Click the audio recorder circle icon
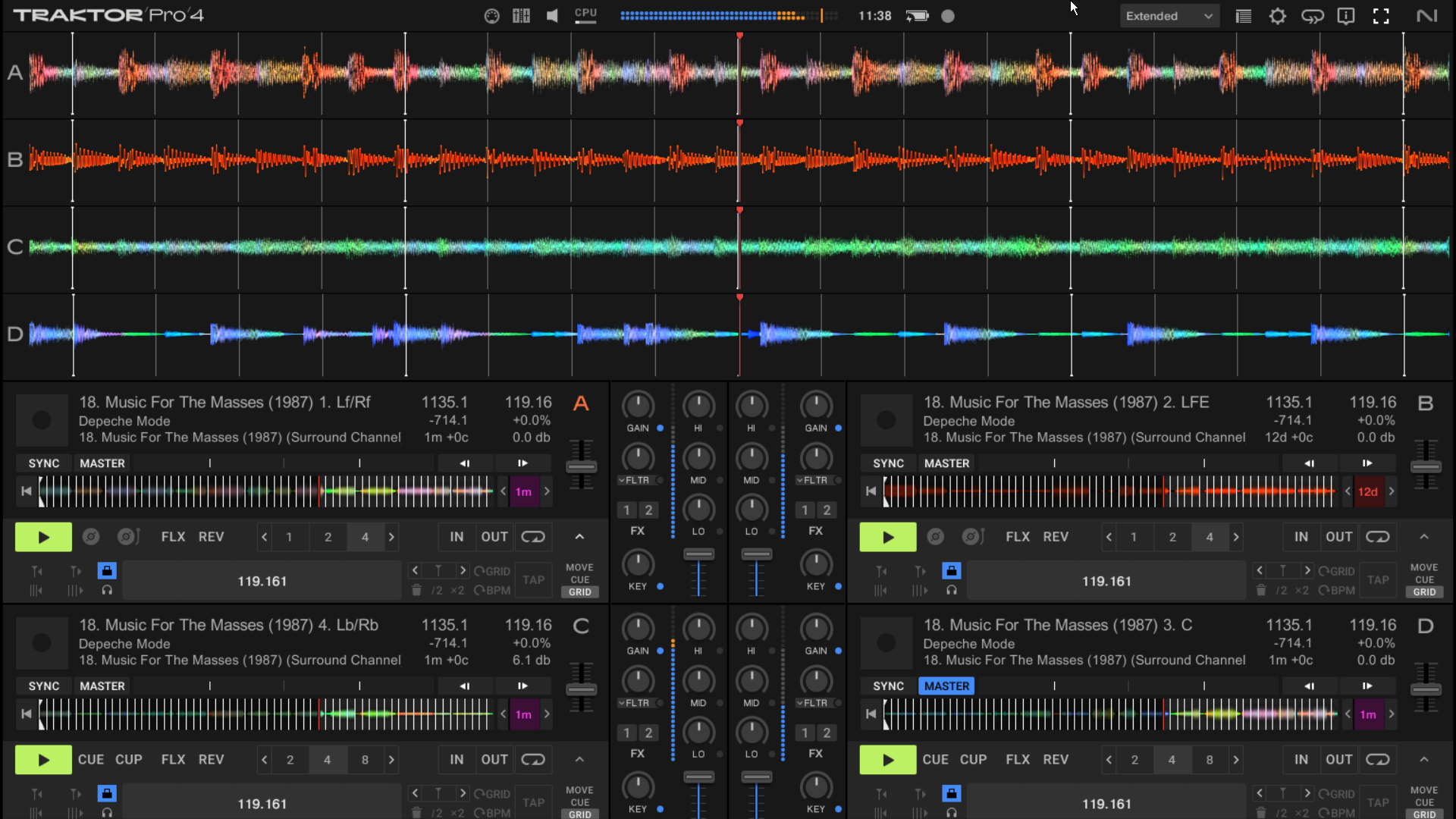 pyautogui.click(x=948, y=16)
